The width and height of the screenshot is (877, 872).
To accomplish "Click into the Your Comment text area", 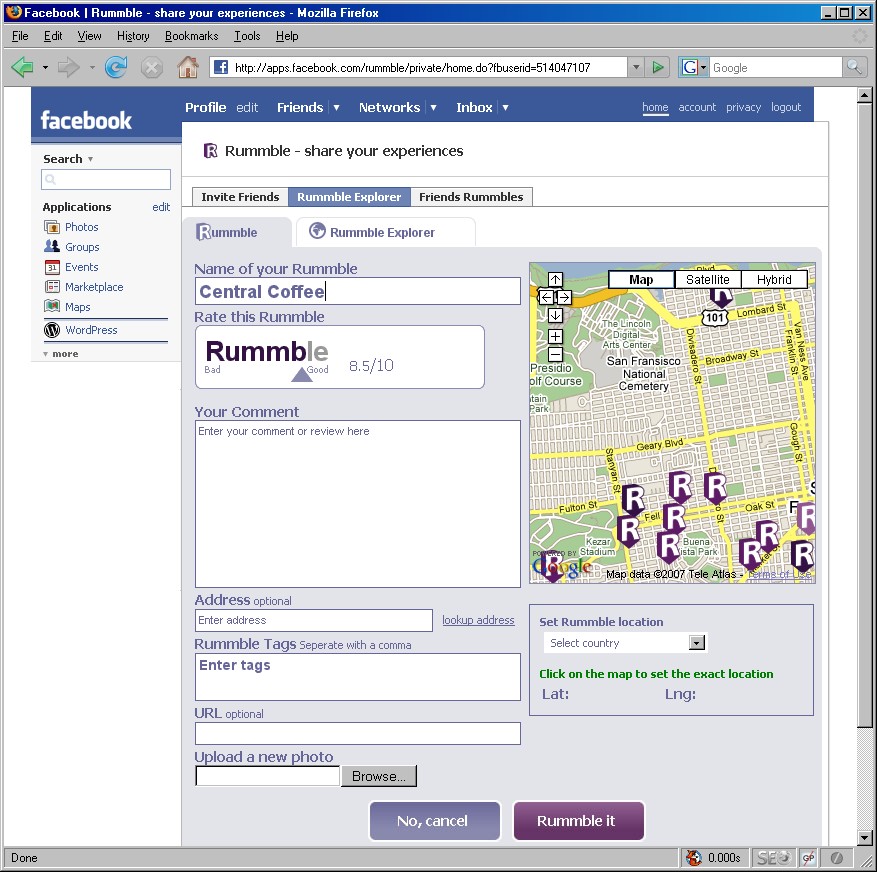I will (x=357, y=503).
